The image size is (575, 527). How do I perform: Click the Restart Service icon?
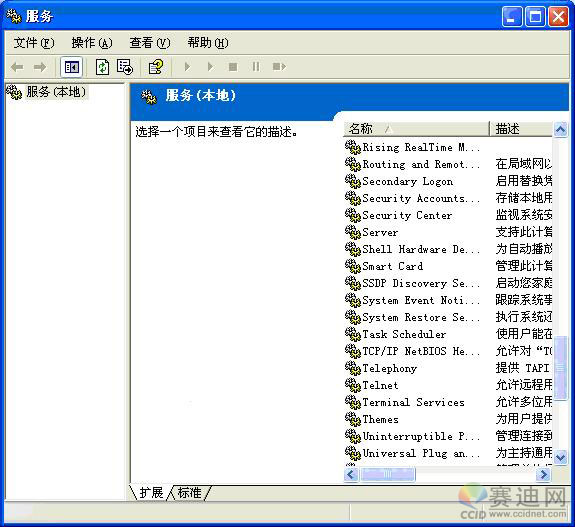pos(279,67)
